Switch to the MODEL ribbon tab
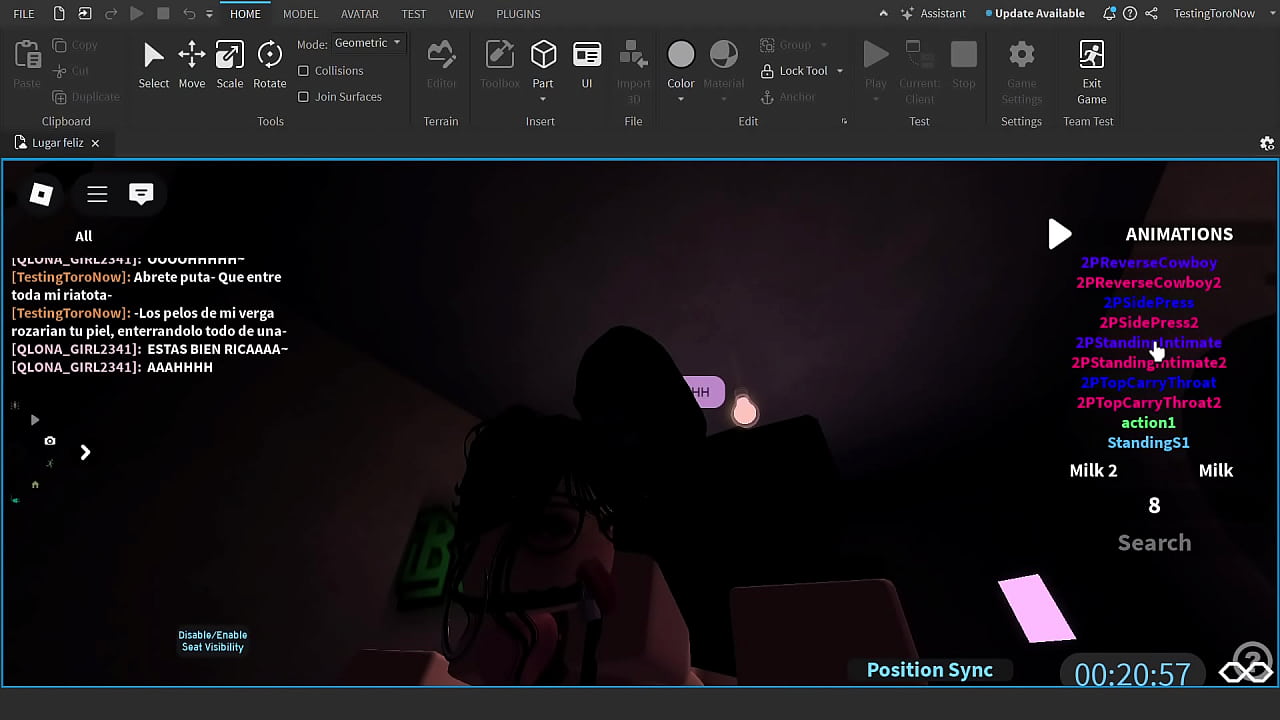The width and height of the screenshot is (1280, 720). click(300, 14)
